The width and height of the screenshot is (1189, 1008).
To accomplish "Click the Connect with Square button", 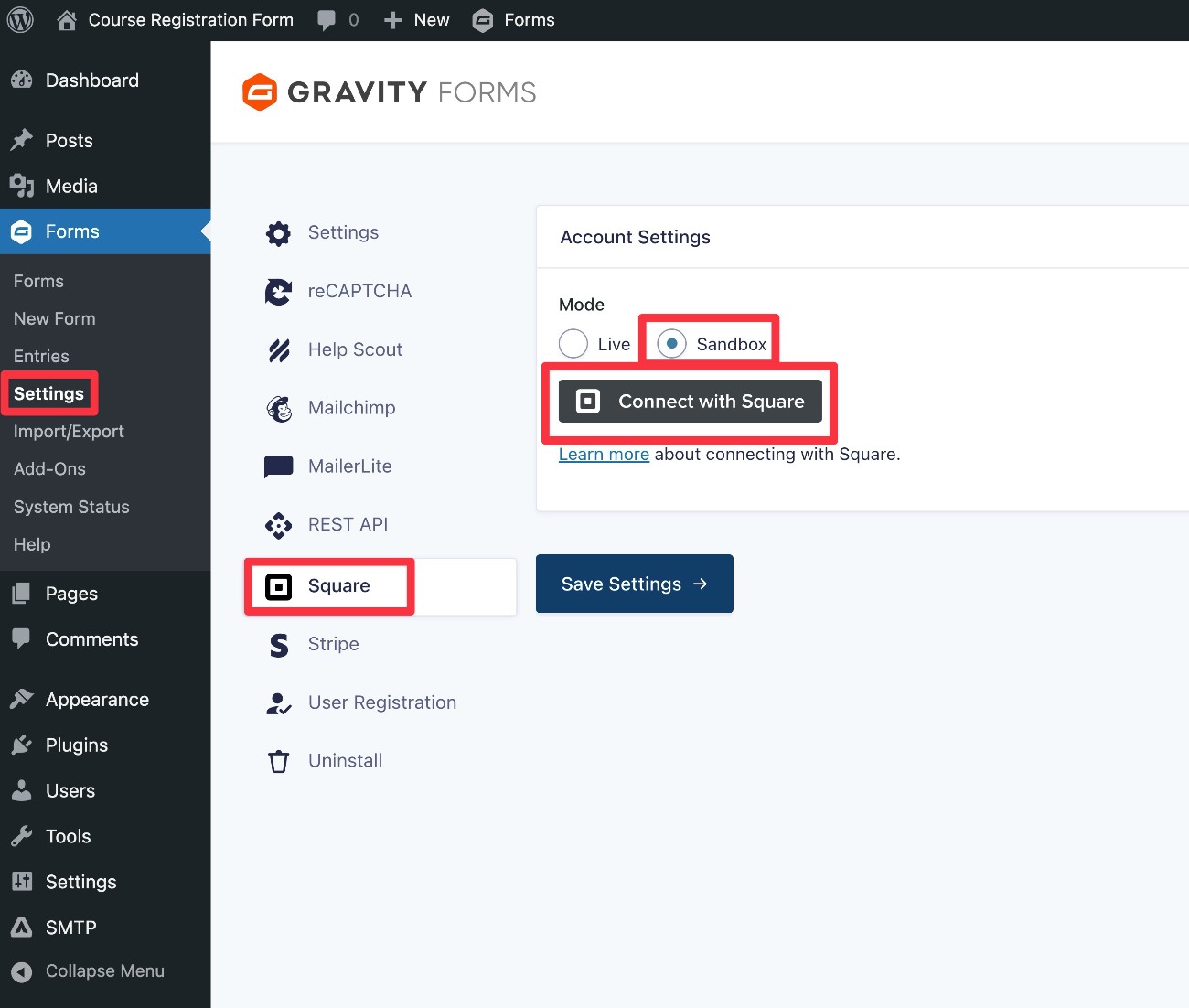I will pyautogui.click(x=691, y=402).
